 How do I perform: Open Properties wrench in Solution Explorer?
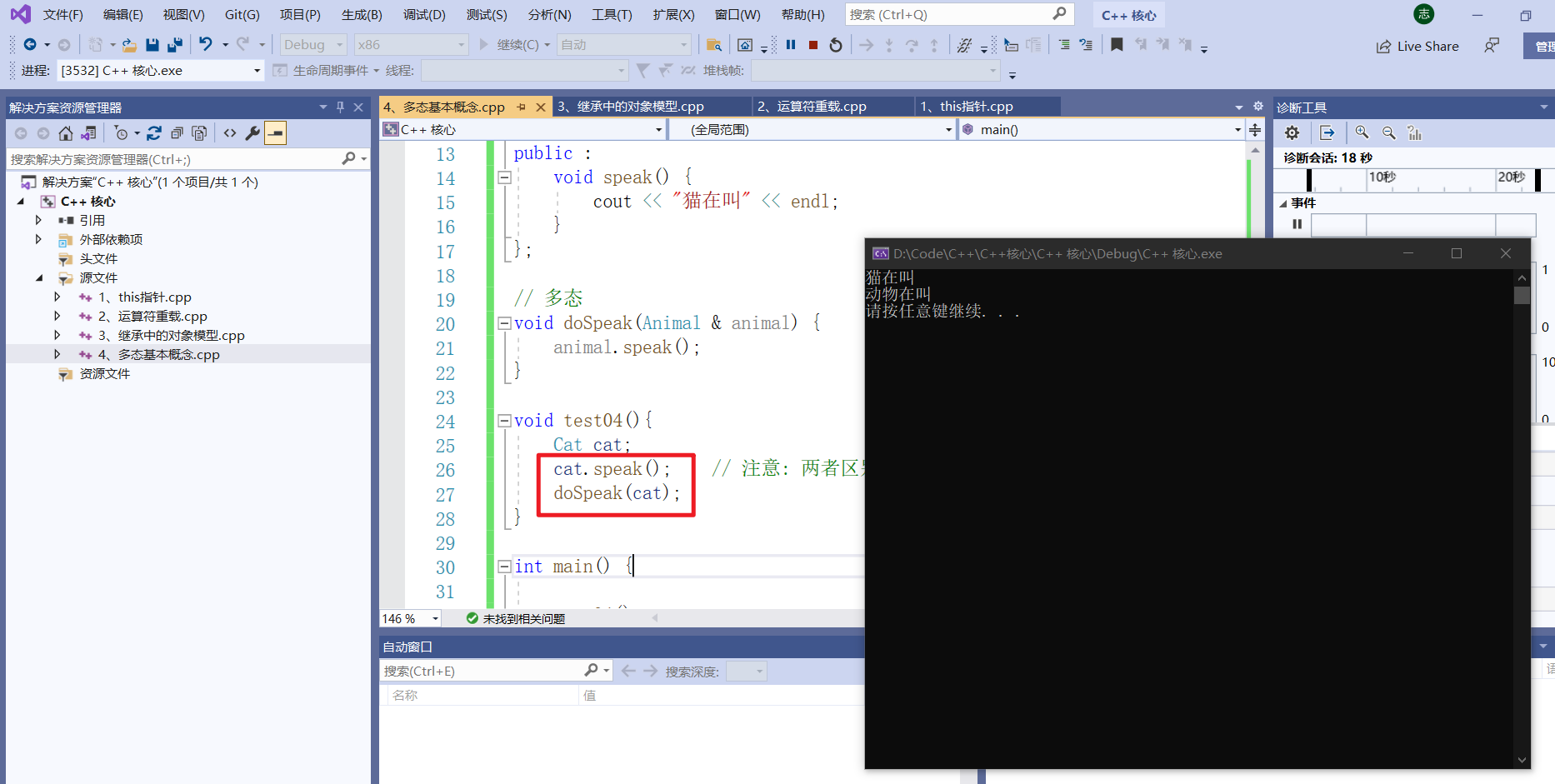tap(252, 133)
